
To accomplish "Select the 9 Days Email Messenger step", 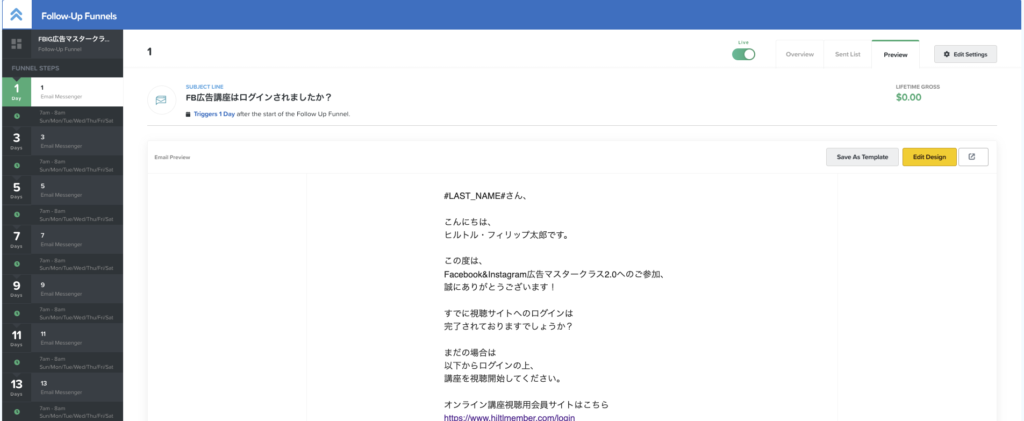I will [x=62, y=288].
